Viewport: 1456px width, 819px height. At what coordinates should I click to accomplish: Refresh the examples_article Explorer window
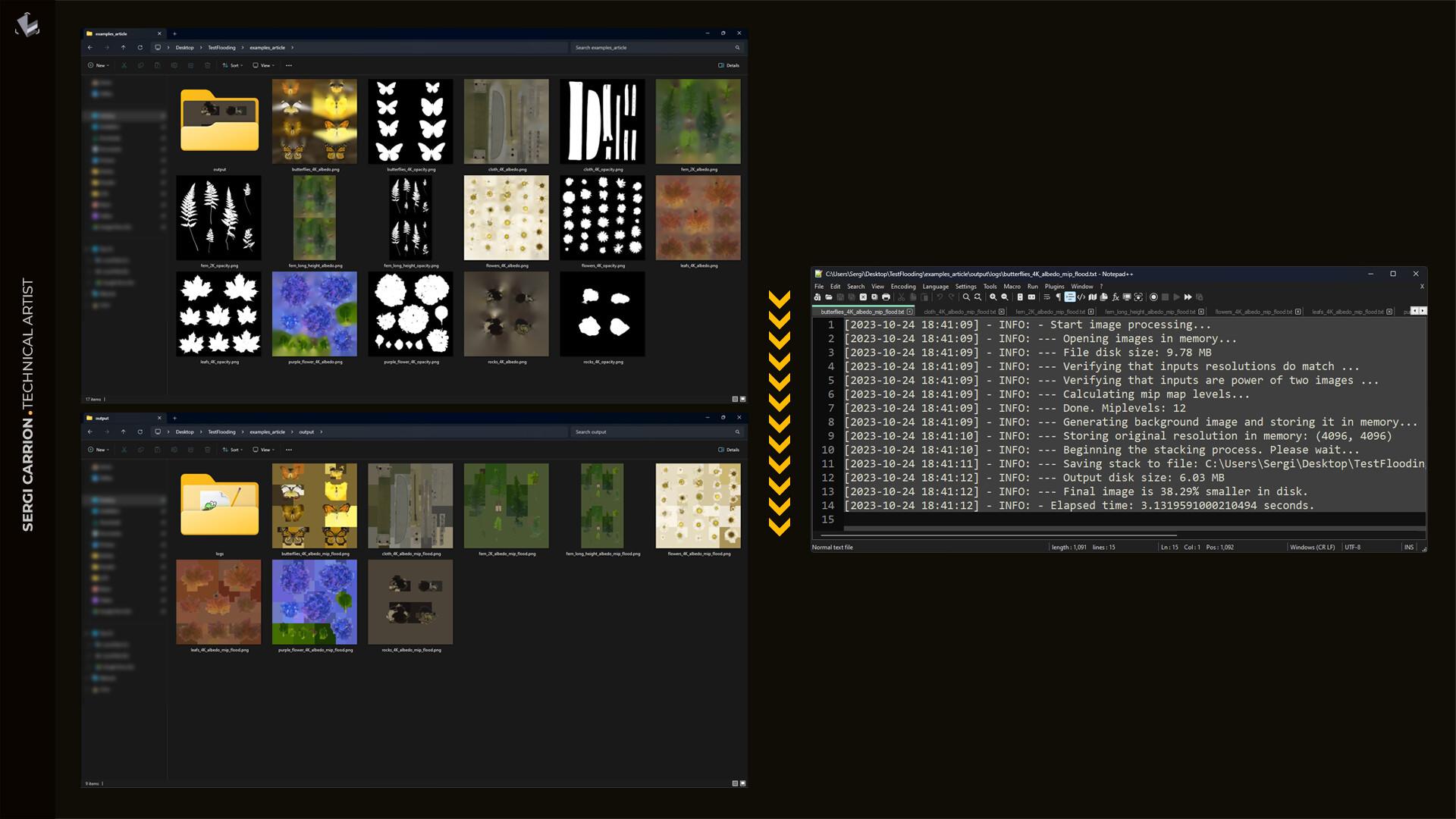coord(140,47)
